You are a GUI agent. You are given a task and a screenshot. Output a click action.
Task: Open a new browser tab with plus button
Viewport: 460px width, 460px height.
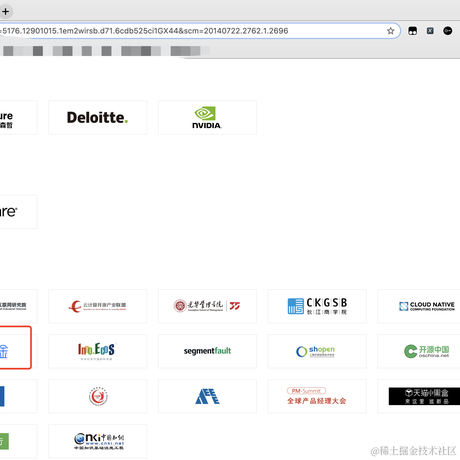[5, 11]
